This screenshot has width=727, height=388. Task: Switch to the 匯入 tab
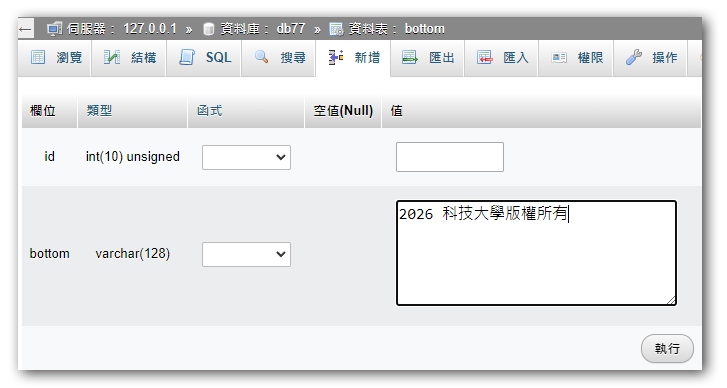[502, 58]
